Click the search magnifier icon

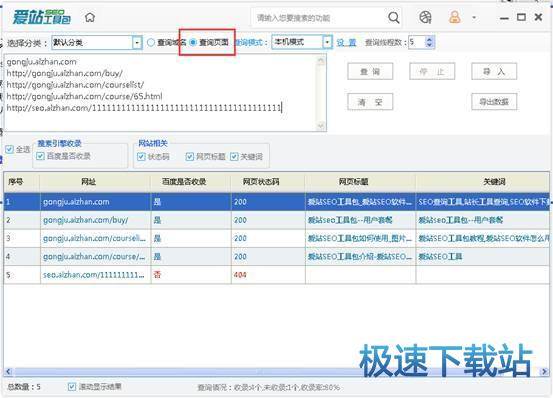click(394, 17)
